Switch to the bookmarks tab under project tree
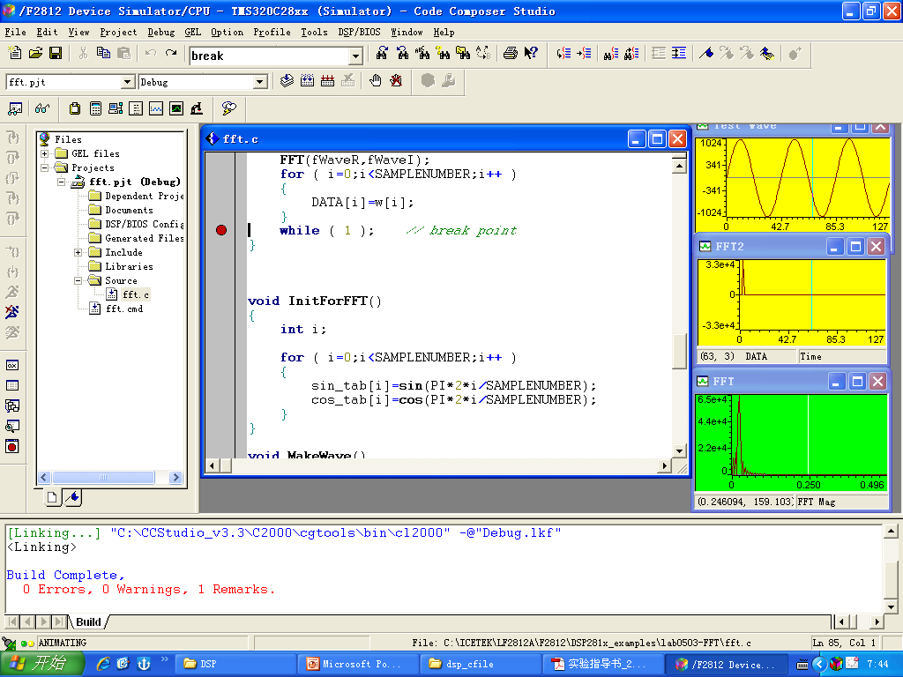This screenshot has height=677, width=903. coord(73,497)
